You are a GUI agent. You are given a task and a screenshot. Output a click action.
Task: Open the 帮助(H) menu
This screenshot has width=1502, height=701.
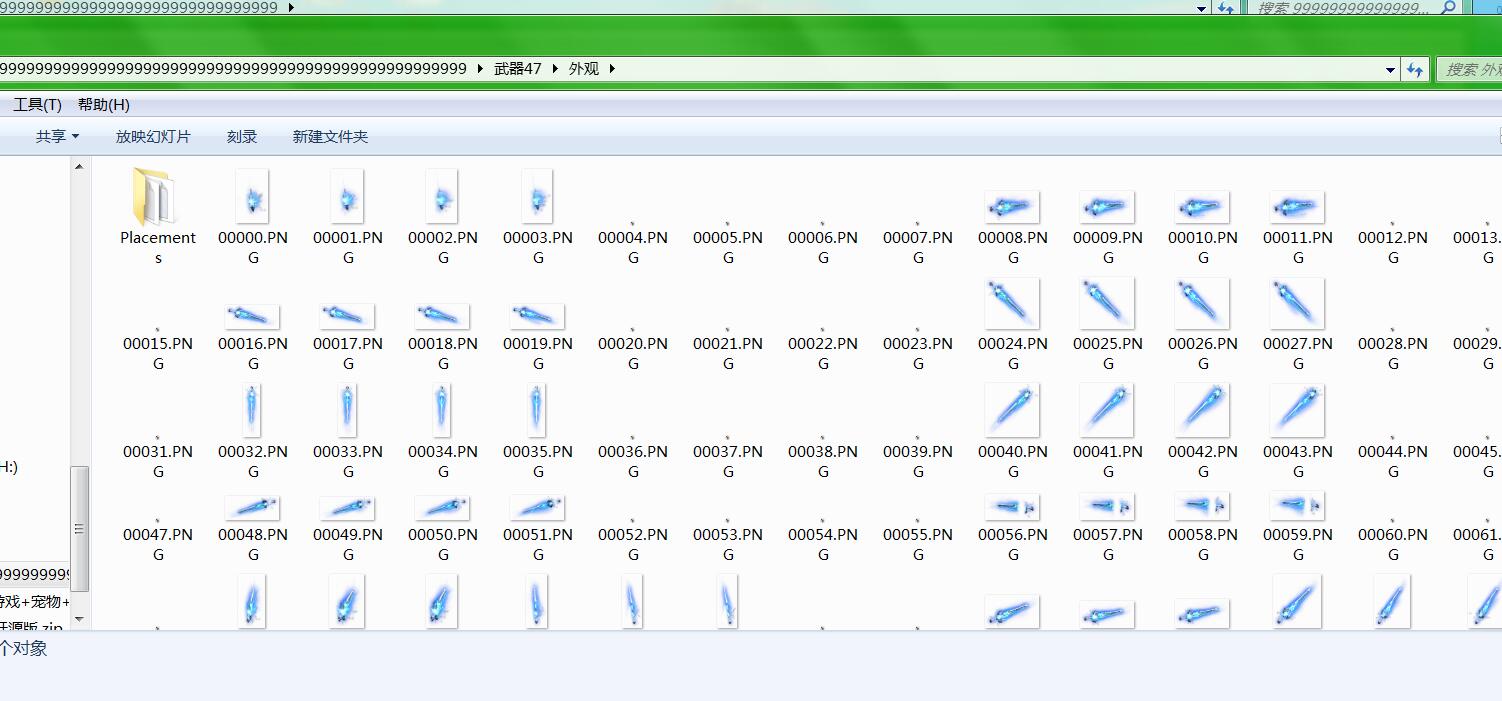[103, 105]
